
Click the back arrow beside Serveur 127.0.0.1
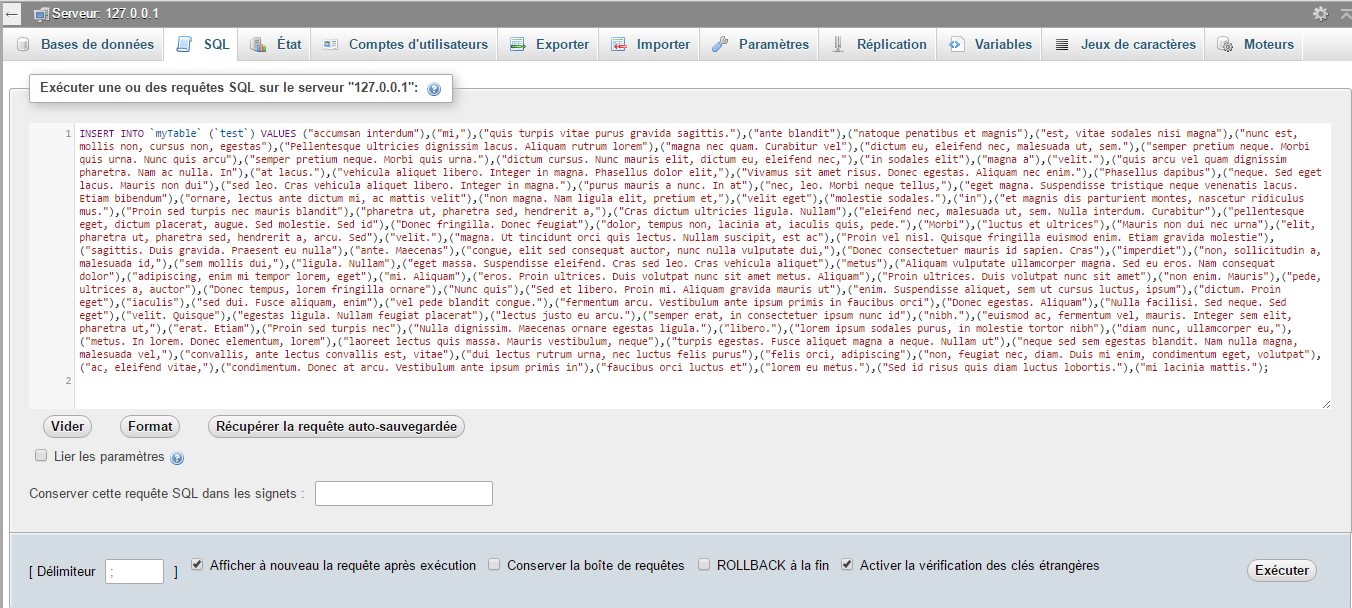pos(12,14)
